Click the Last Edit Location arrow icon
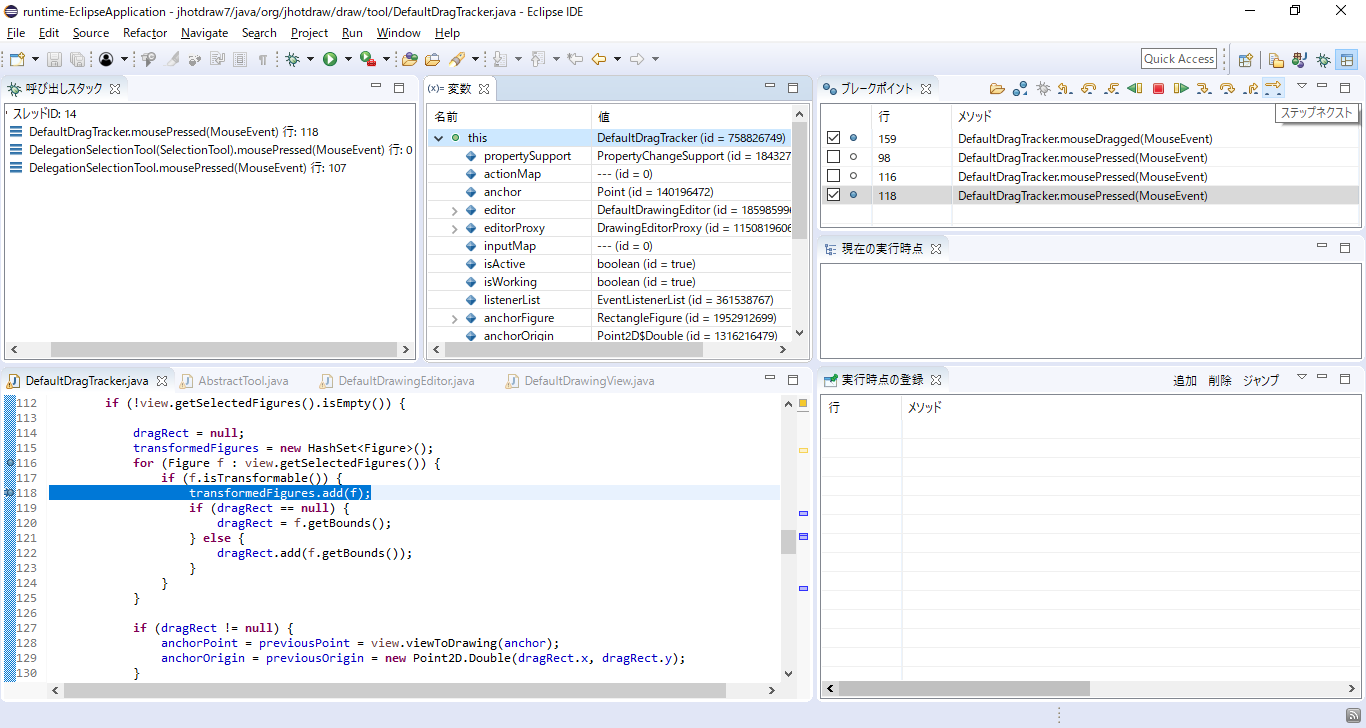The width and height of the screenshot is (1366, 728). point(575,59)
